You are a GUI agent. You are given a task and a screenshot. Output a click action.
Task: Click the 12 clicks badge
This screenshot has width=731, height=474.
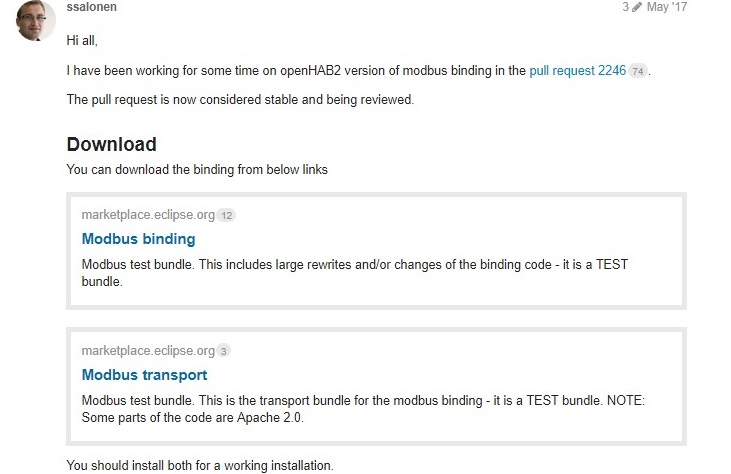coord(226,216)
